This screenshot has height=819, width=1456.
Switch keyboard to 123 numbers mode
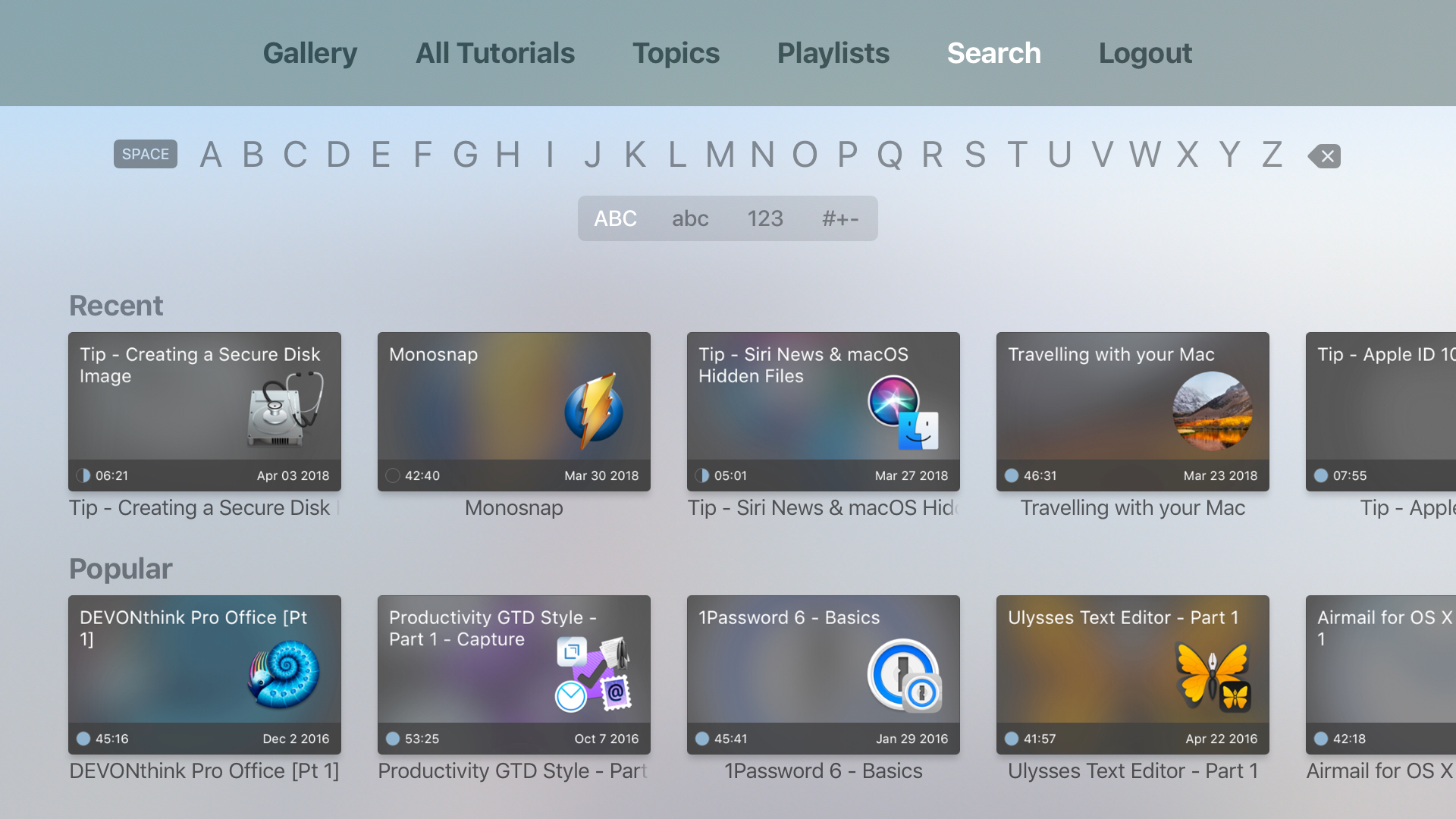click(765, 218)
